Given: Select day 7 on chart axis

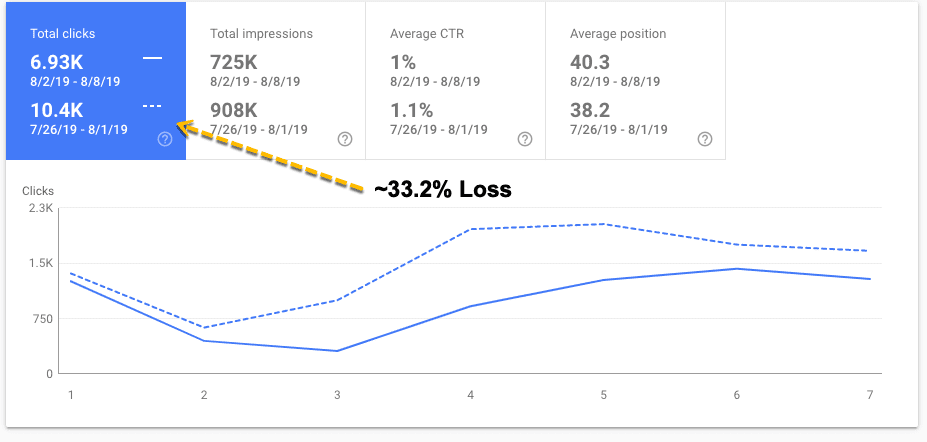Looking at the screenshot, I should (870, 394).
